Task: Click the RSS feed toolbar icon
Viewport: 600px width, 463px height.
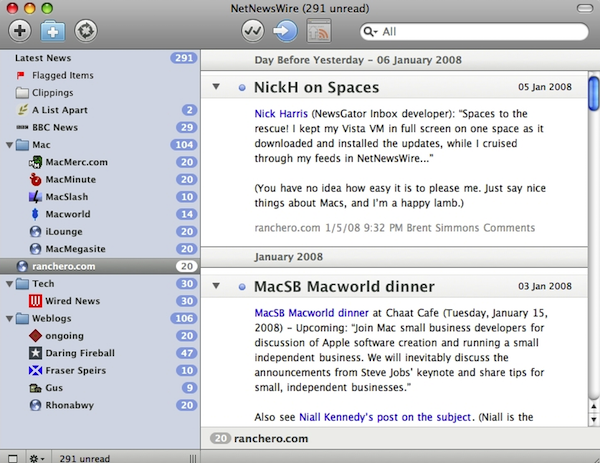Action: tap(319, 31)
